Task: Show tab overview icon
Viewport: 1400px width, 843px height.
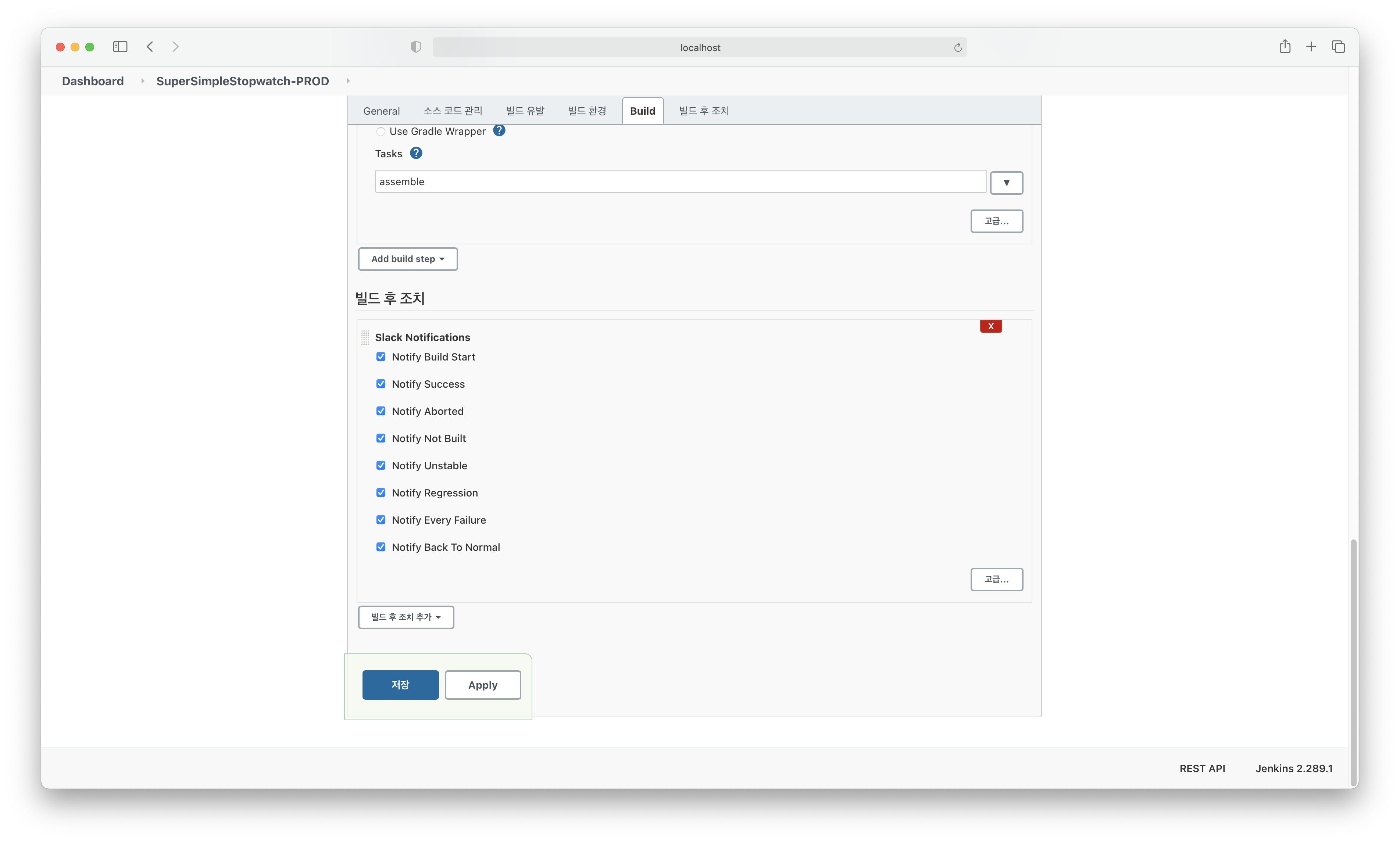Action: 1338,47
